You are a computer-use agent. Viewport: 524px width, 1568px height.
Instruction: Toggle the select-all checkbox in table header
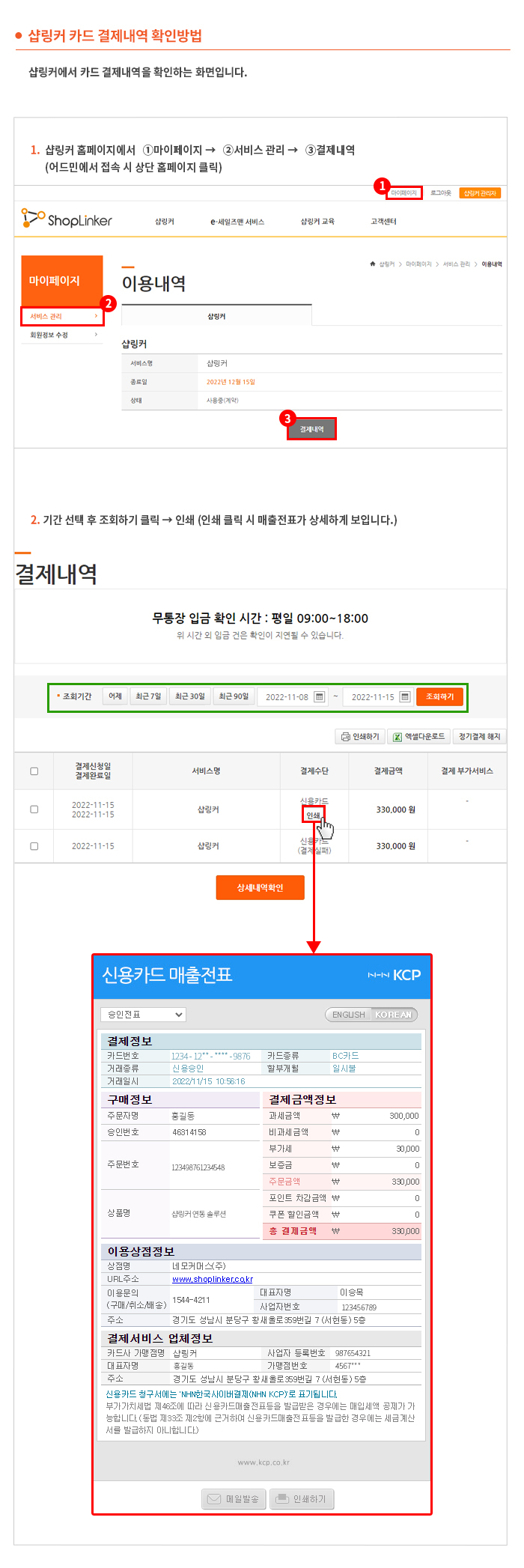pyautogui.click(x=34, y=771)
